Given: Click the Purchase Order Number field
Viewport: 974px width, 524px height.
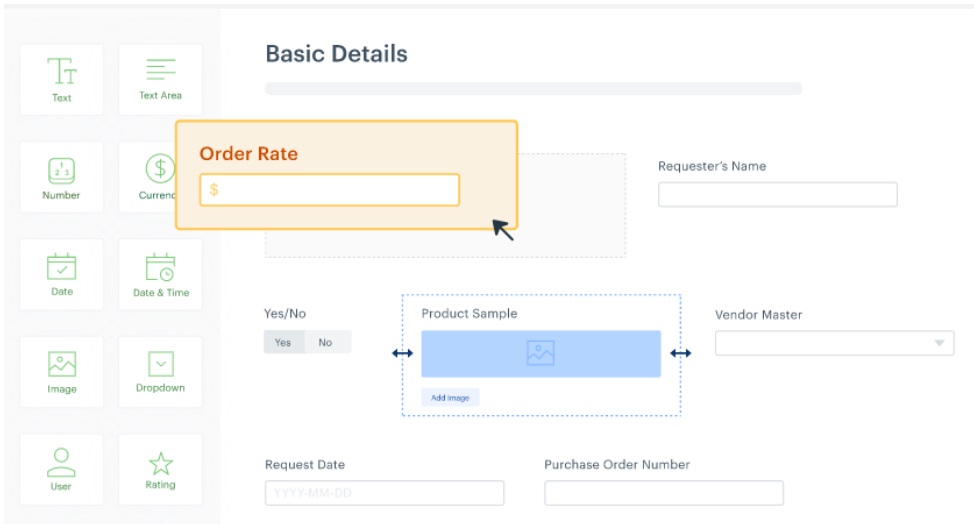Looking at the screenshot, I should 664,493.
